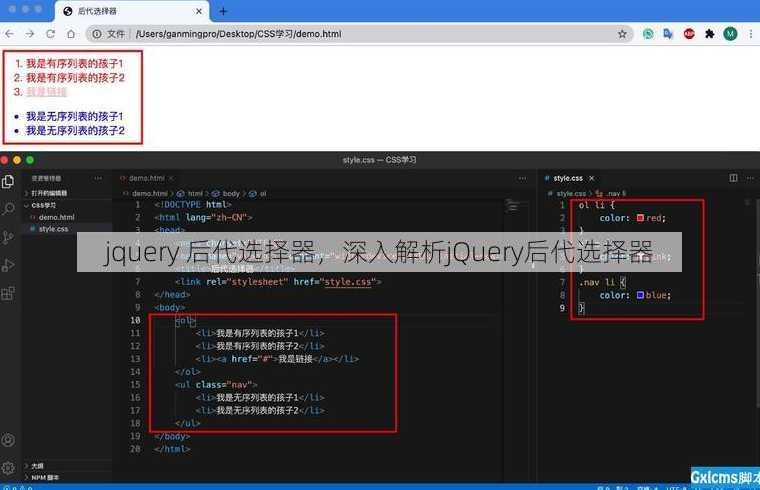Open the red ABP extension icon
The width and height of the screenshot is (760, 490).
coord(689,34)
